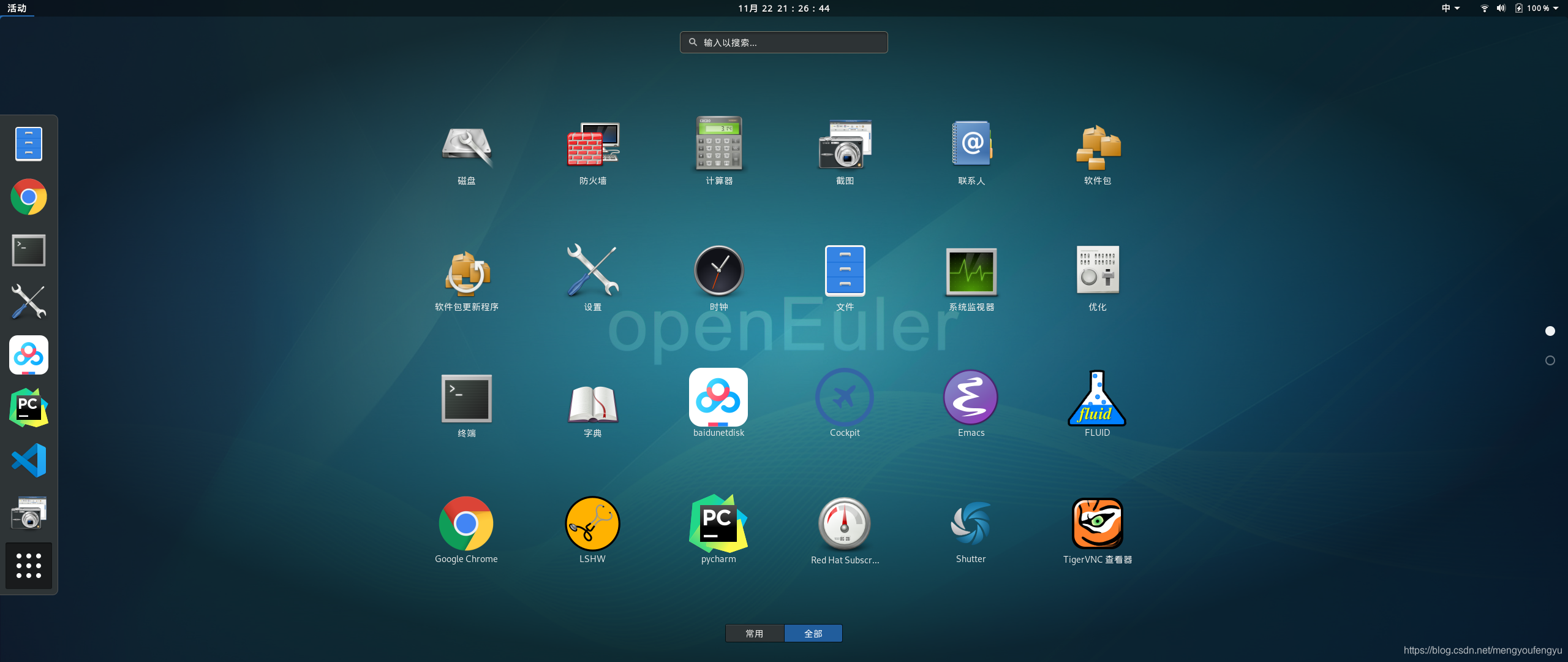Open the clock and calendar dropdown
1568x662 pixels.
[x=783, y=8]
